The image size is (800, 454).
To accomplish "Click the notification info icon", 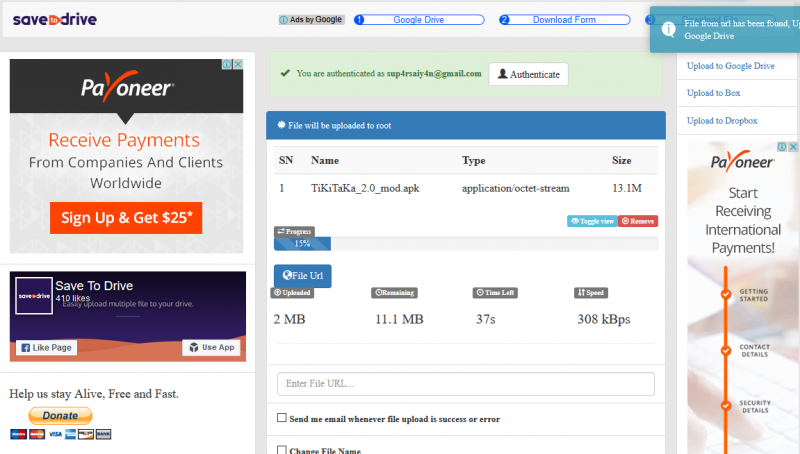I will click(x=668, y=30).
